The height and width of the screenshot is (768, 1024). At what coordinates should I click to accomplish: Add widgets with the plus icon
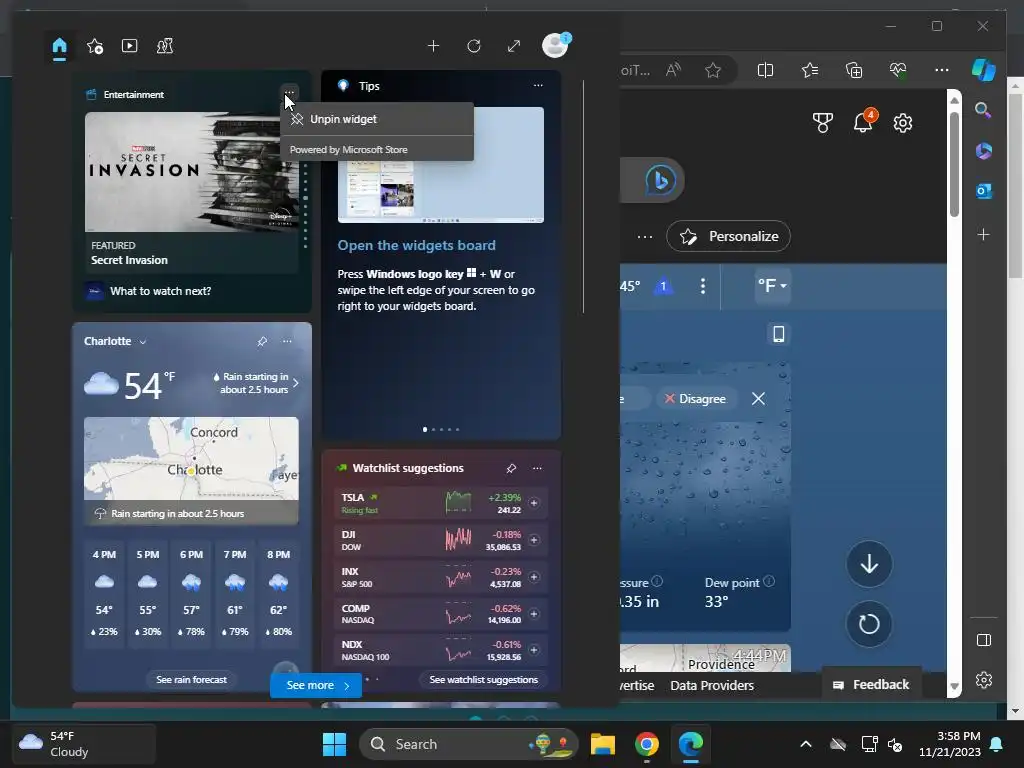coord(433,46)
